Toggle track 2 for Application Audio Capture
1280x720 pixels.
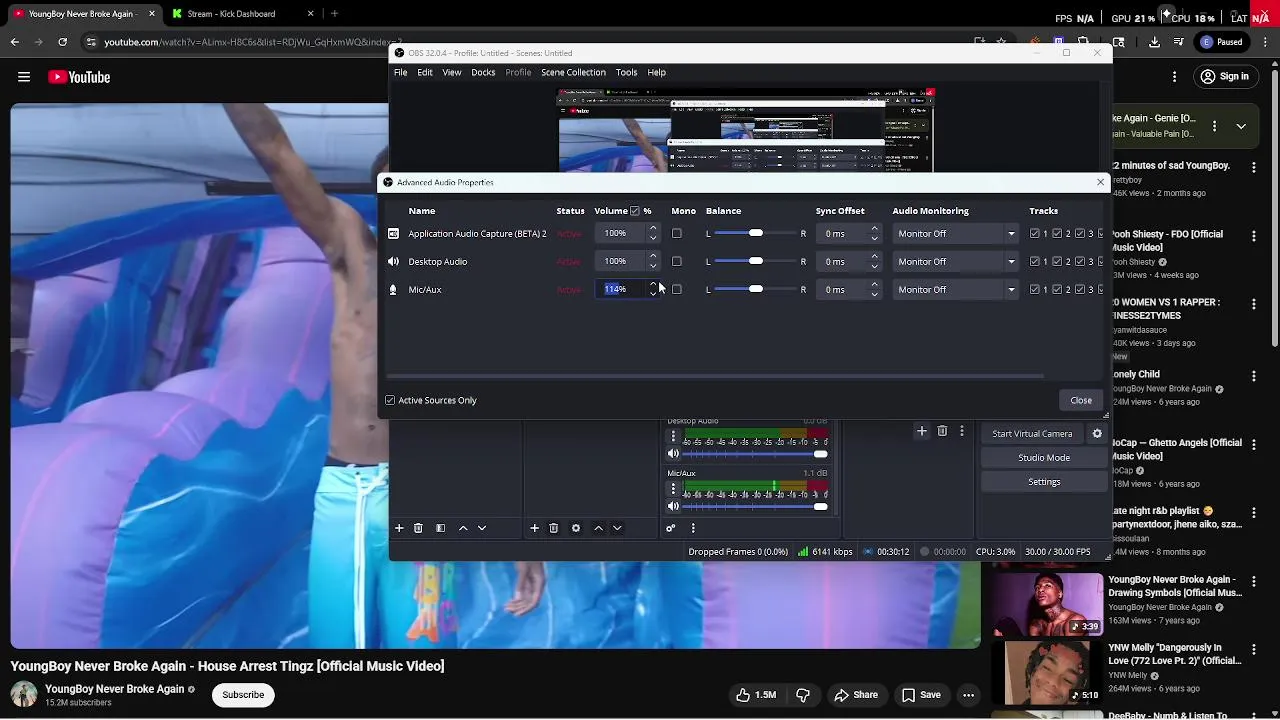coord(1058,234)
